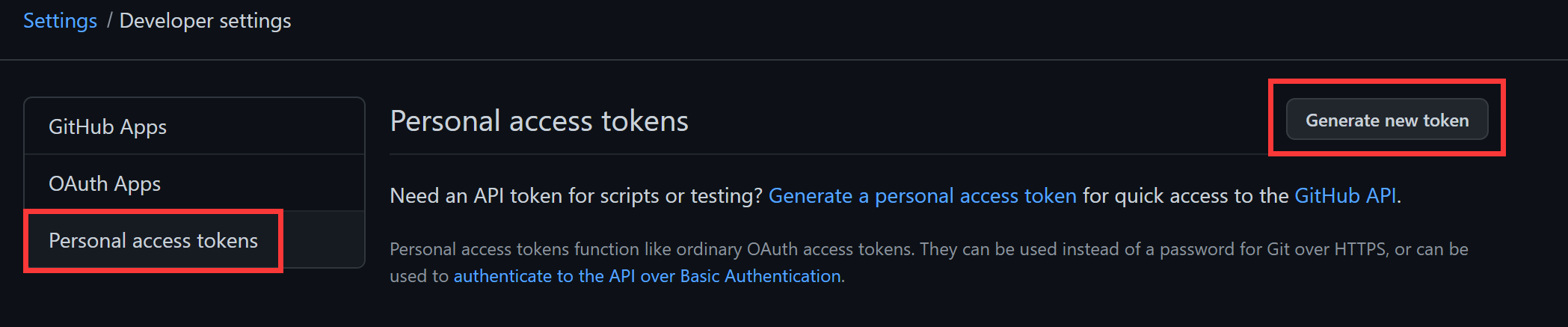Select Personal access tokens in the sidebar
This screenshot has height=327, width=1568.
(153, 240)
